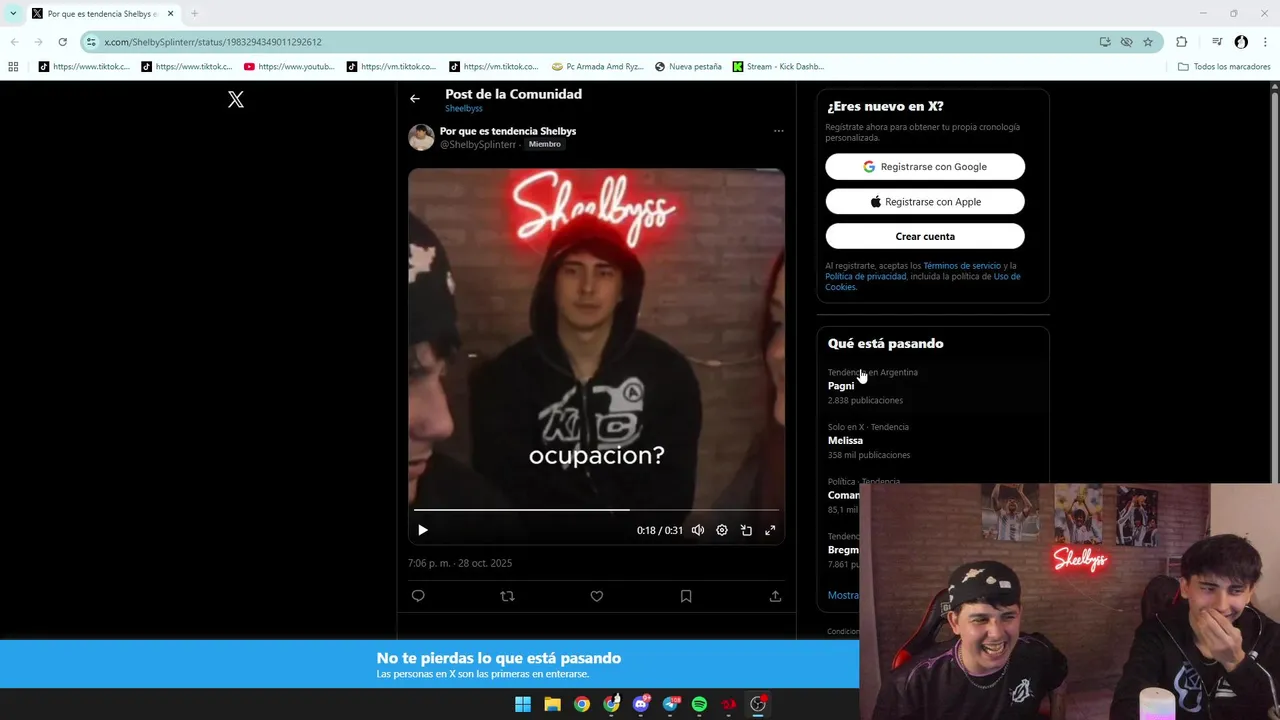Open Discord from the taskbar
Image resolution: width=1280 pixels, height=720 pixels.
641,704
